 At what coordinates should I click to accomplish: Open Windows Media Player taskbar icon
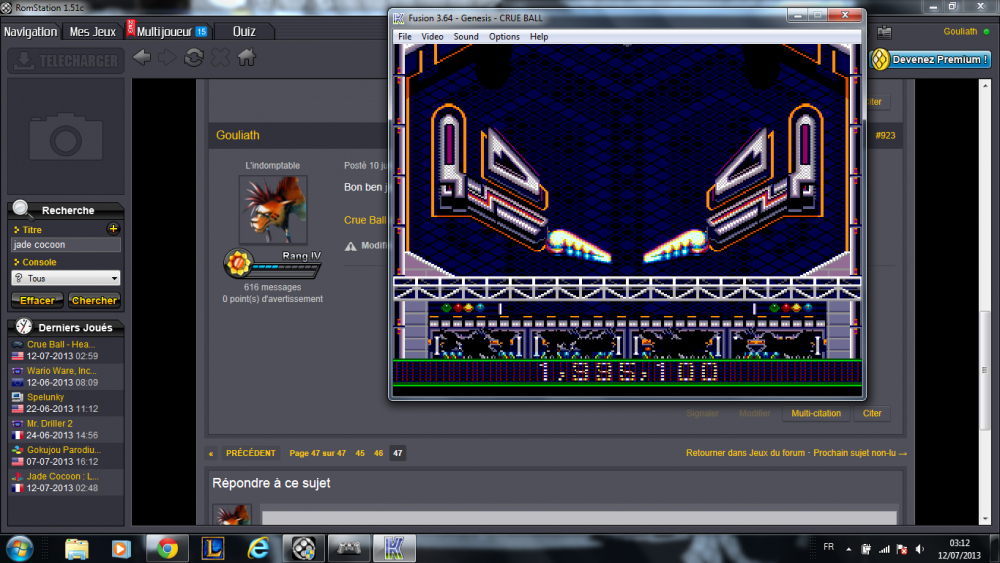[121, 548]
